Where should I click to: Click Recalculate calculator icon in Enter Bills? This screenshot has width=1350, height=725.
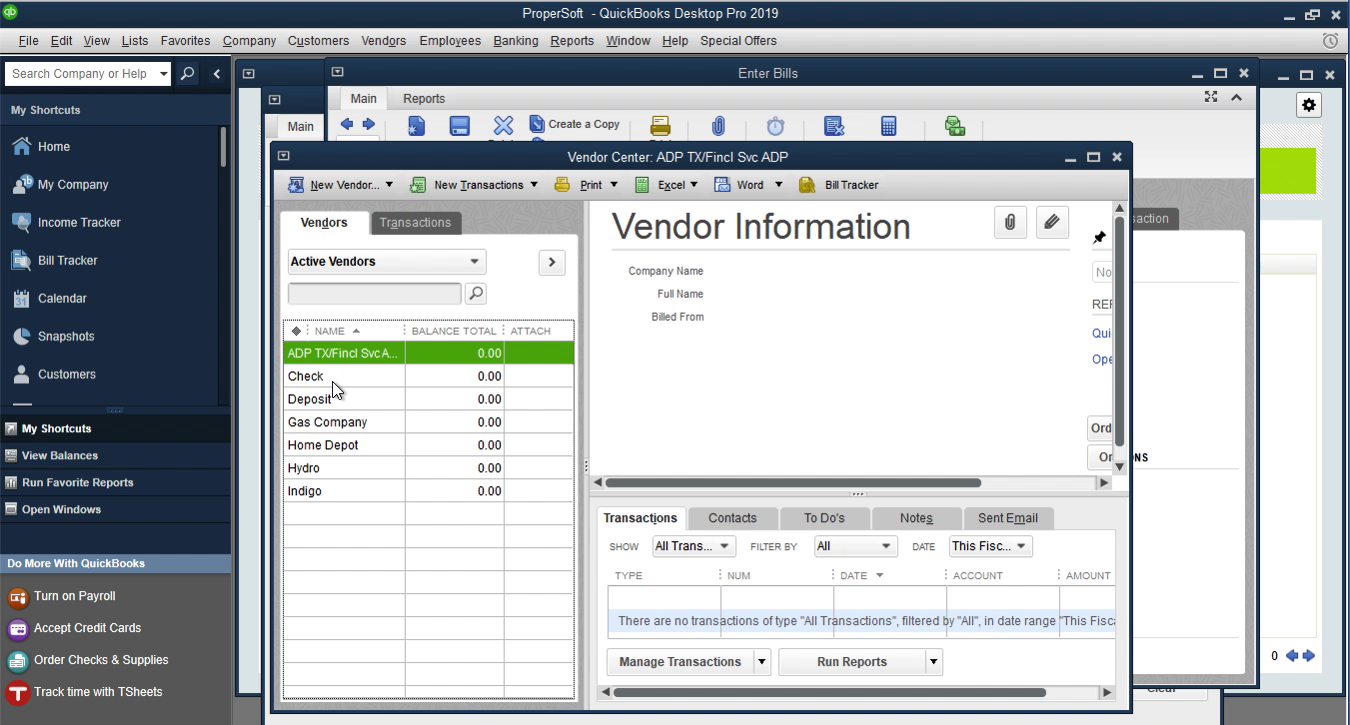coord(888,126)
